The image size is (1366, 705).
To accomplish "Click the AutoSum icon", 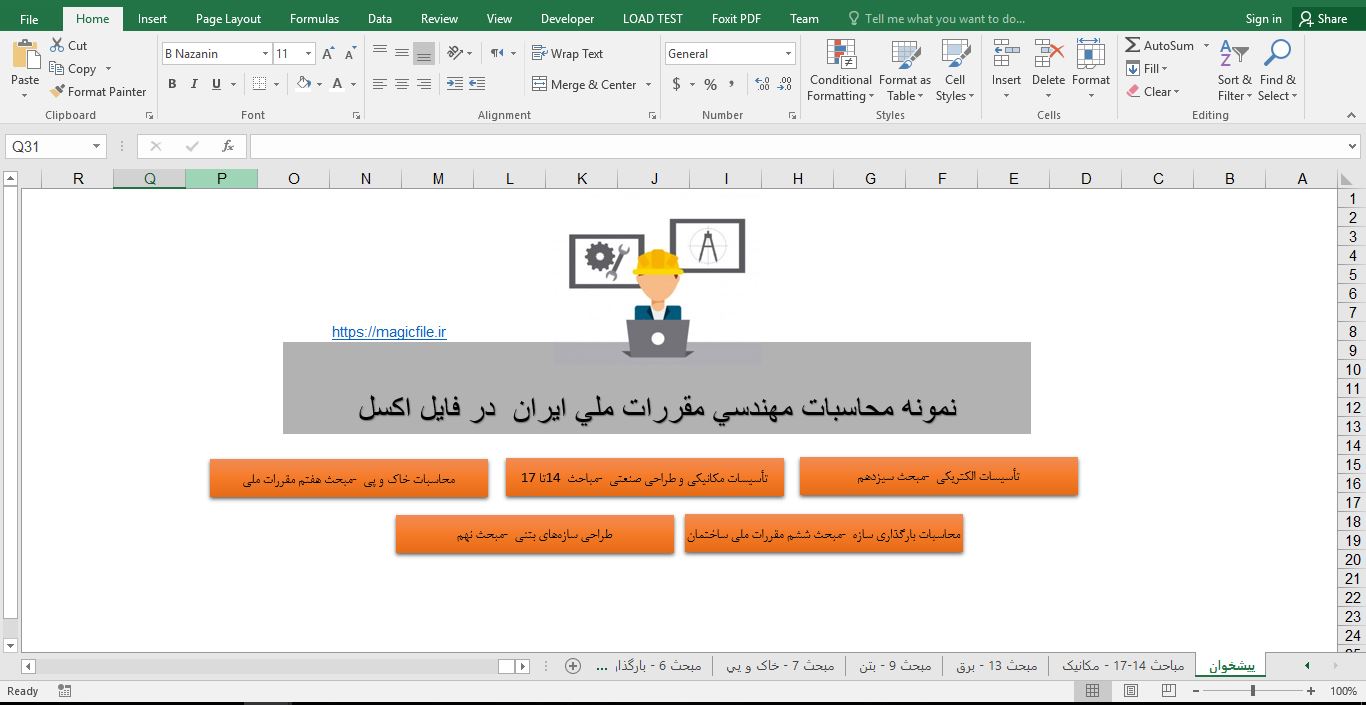I will point(1133,45).
